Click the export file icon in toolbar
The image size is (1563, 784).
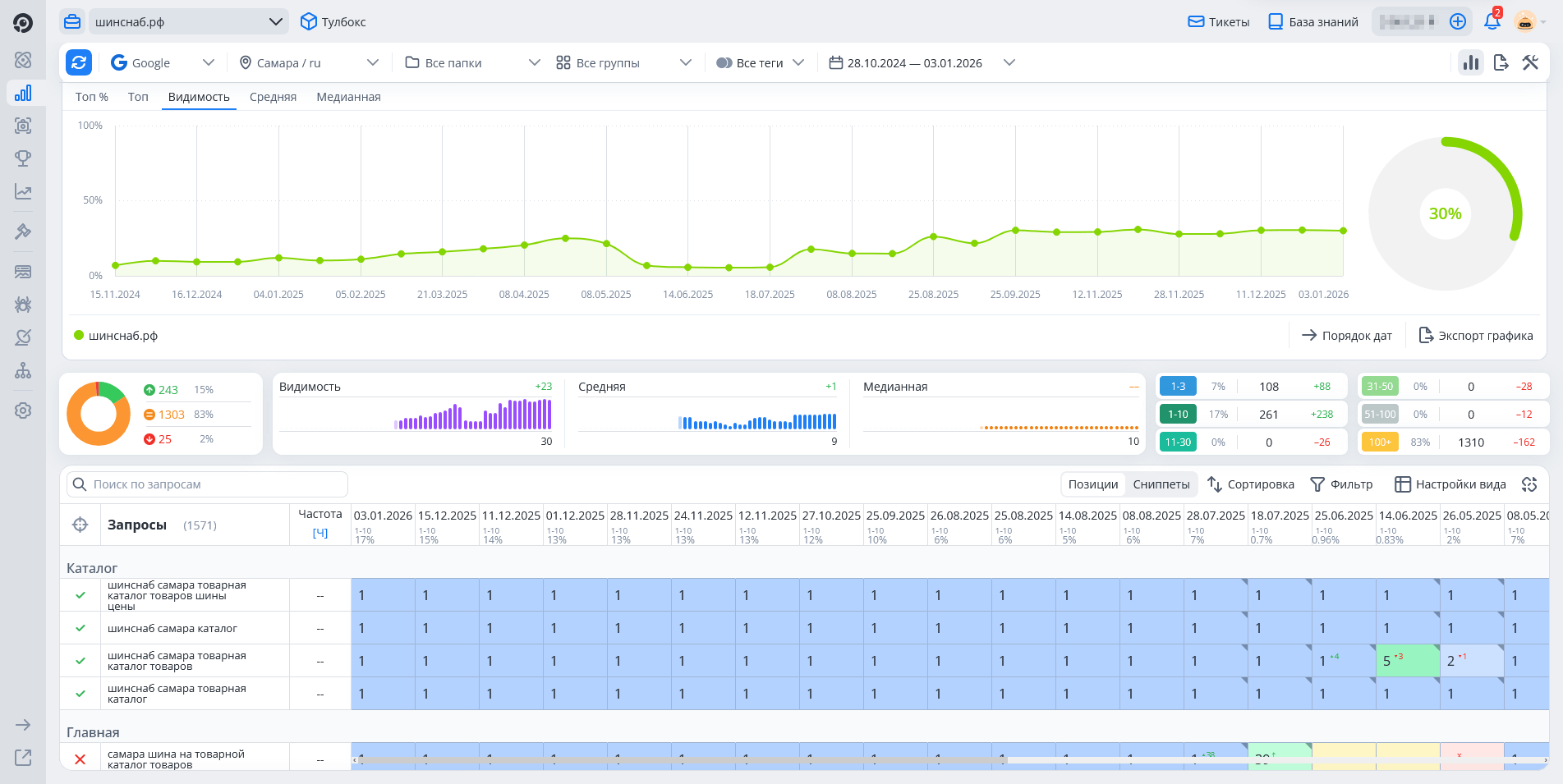(1501, 62)
